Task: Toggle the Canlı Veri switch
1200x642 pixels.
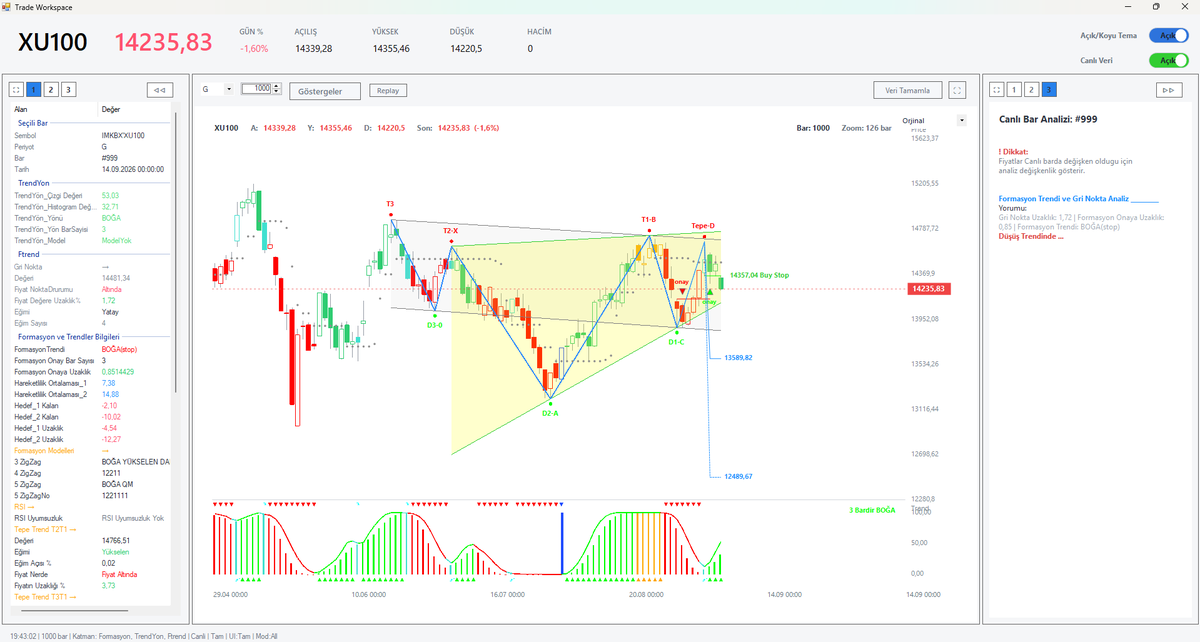Action: point(1168,60)
